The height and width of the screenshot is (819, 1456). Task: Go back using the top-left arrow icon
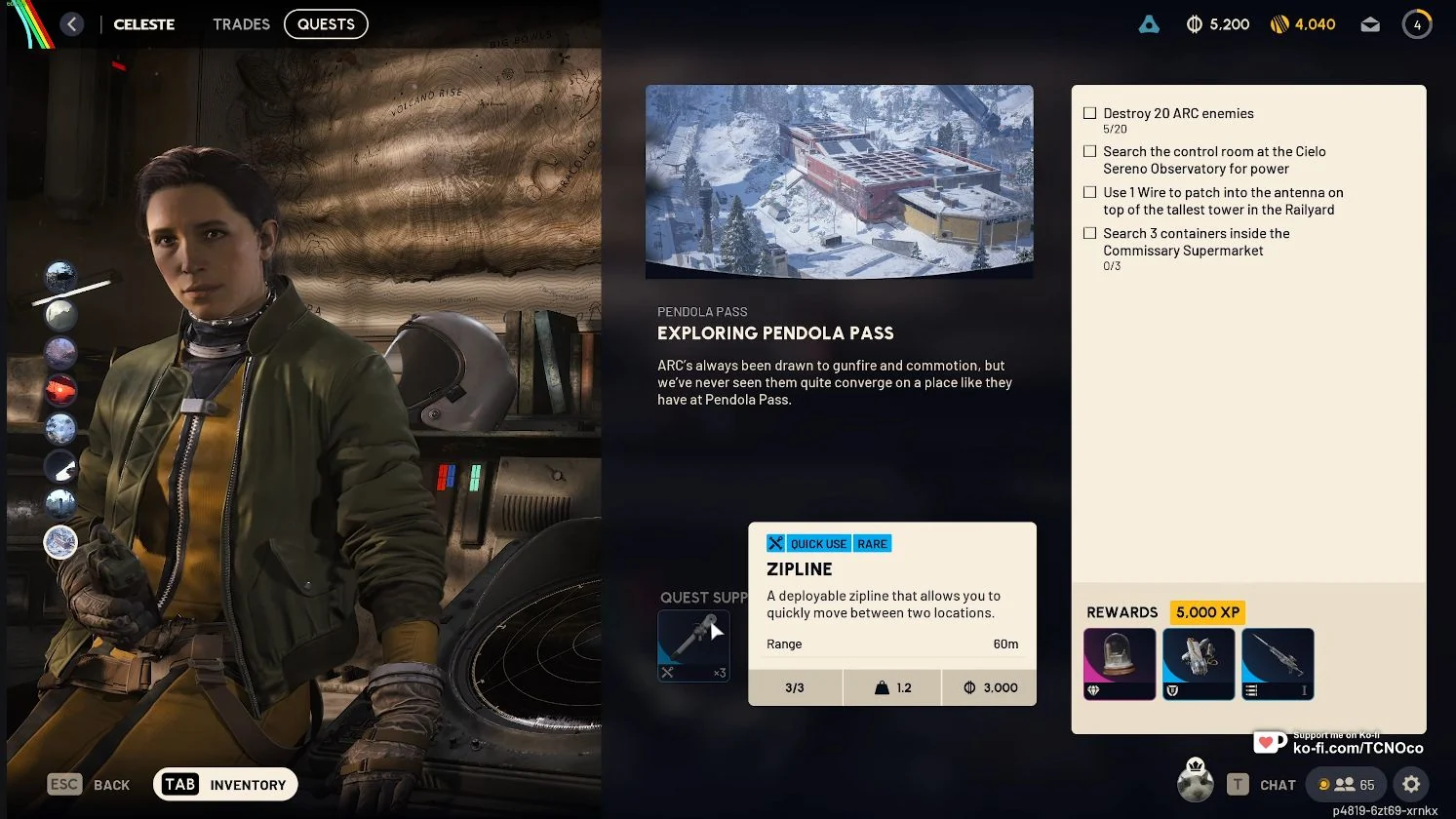tap(72, 24)
